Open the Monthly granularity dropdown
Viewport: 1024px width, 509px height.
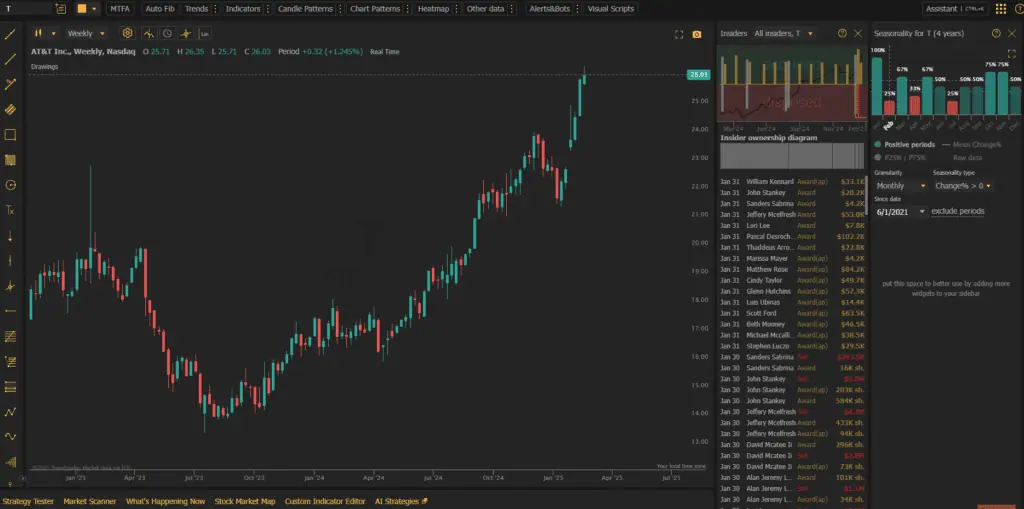[x=901, y=186]
